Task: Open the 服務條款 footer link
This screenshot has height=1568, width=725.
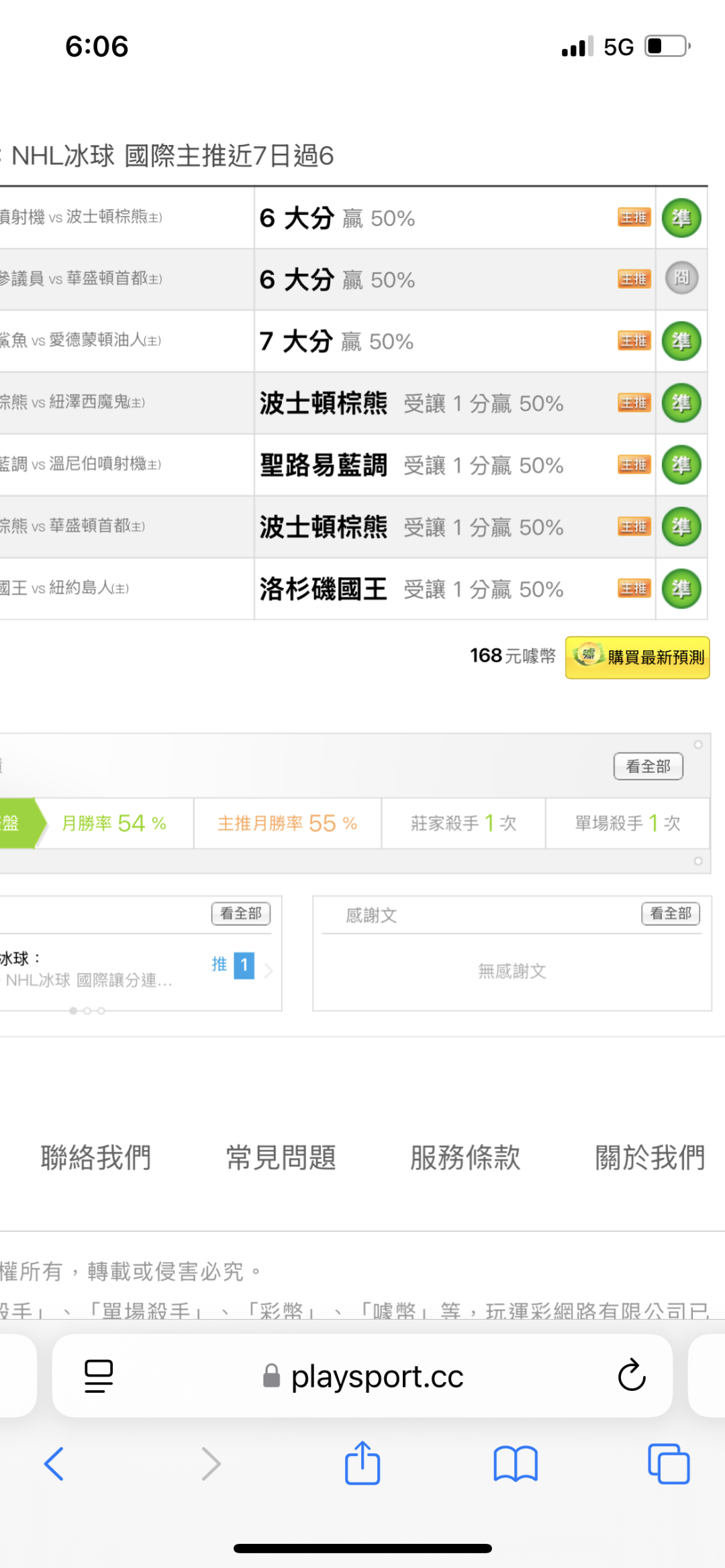Action: (x=465, y=1157)
